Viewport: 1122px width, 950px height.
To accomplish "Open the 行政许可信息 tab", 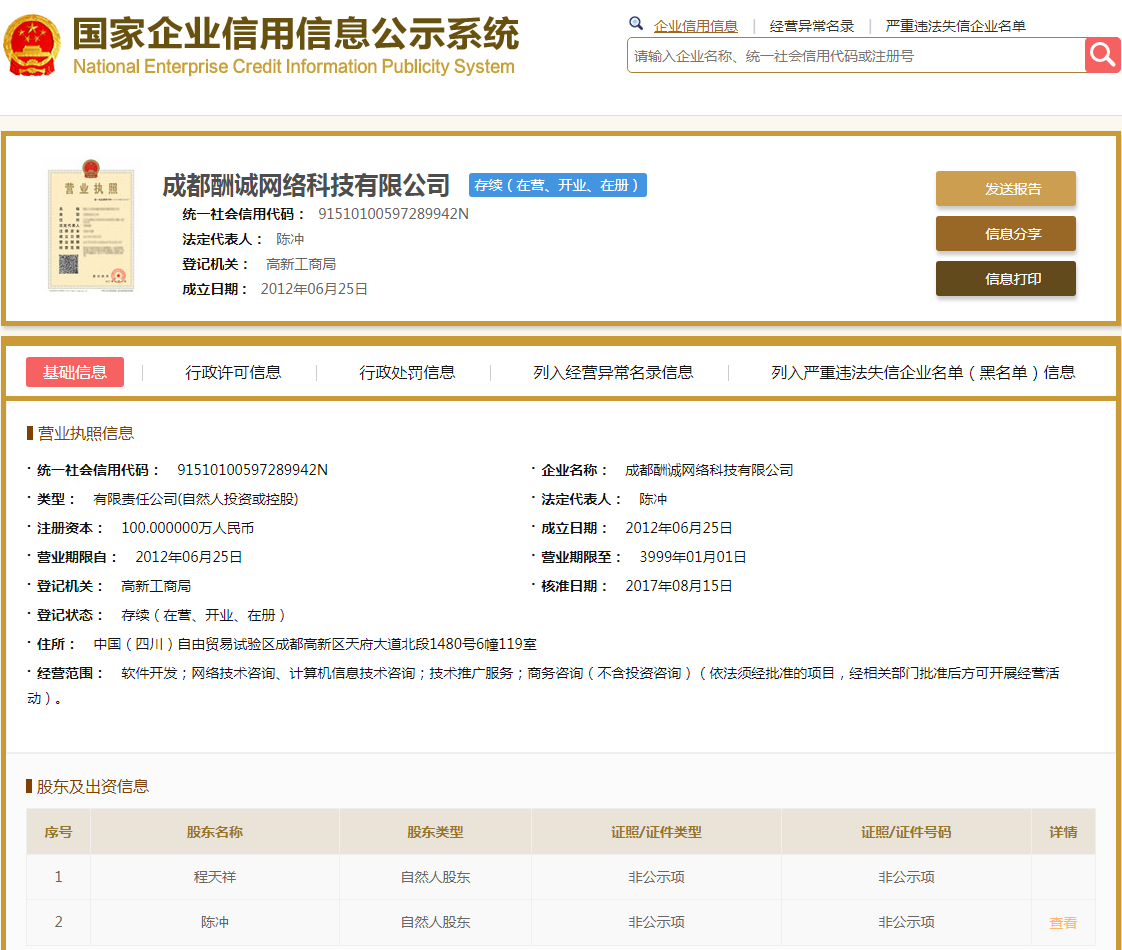I will [x=233, y=372].
